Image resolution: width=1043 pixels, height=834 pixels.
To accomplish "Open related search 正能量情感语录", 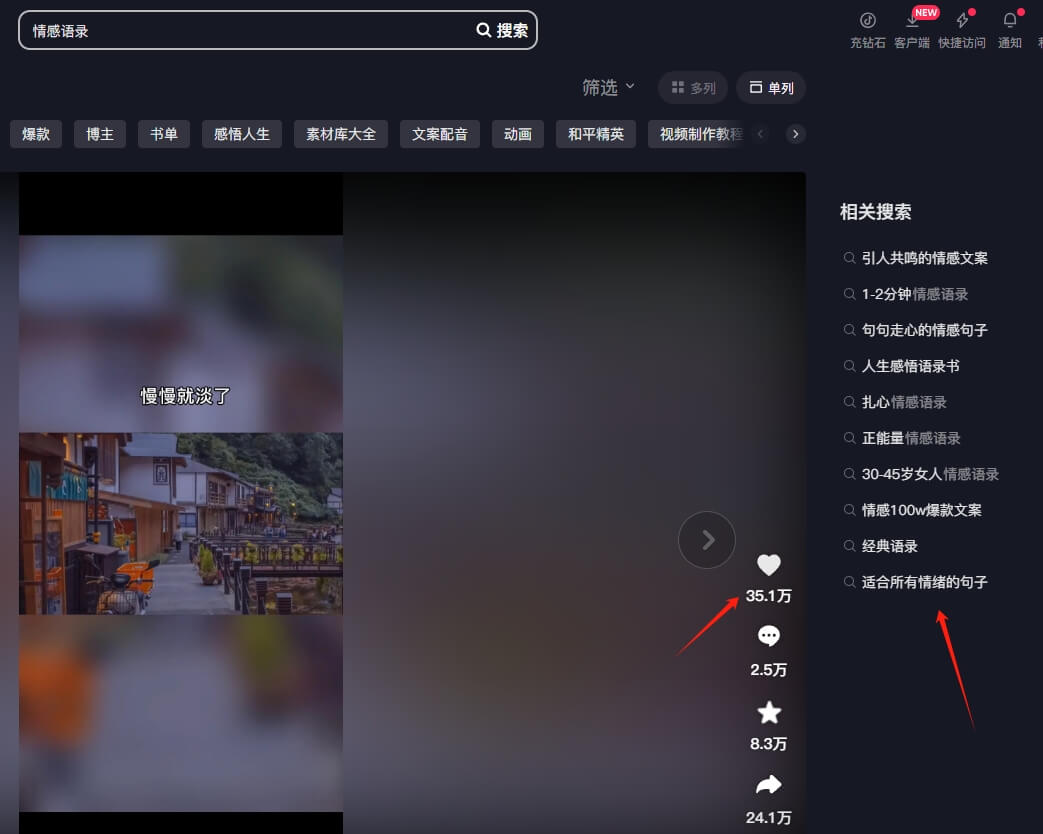I will tap(909, 438).
